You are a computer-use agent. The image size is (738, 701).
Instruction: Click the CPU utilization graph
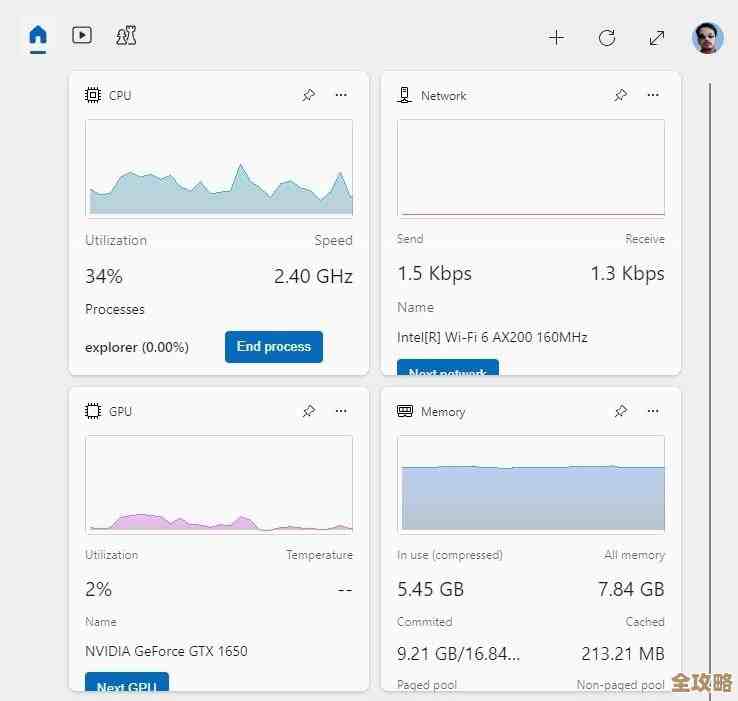[x=219, y=168]
